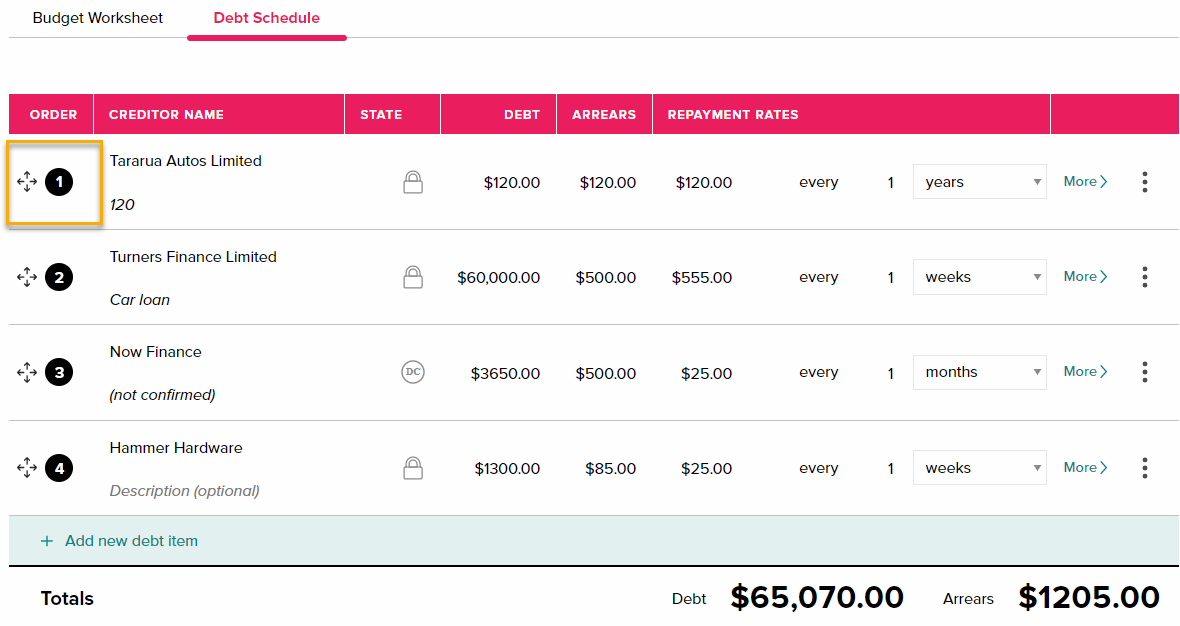The height and width of the screenshot is (626, 1180).
Task: Click the move handle for Tararua Autos Limited
Action: click(27, 181)
